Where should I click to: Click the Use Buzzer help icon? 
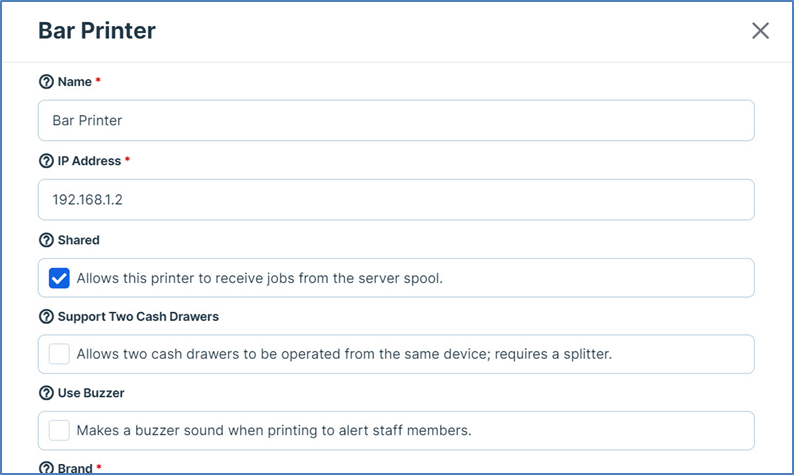(46, 393)
